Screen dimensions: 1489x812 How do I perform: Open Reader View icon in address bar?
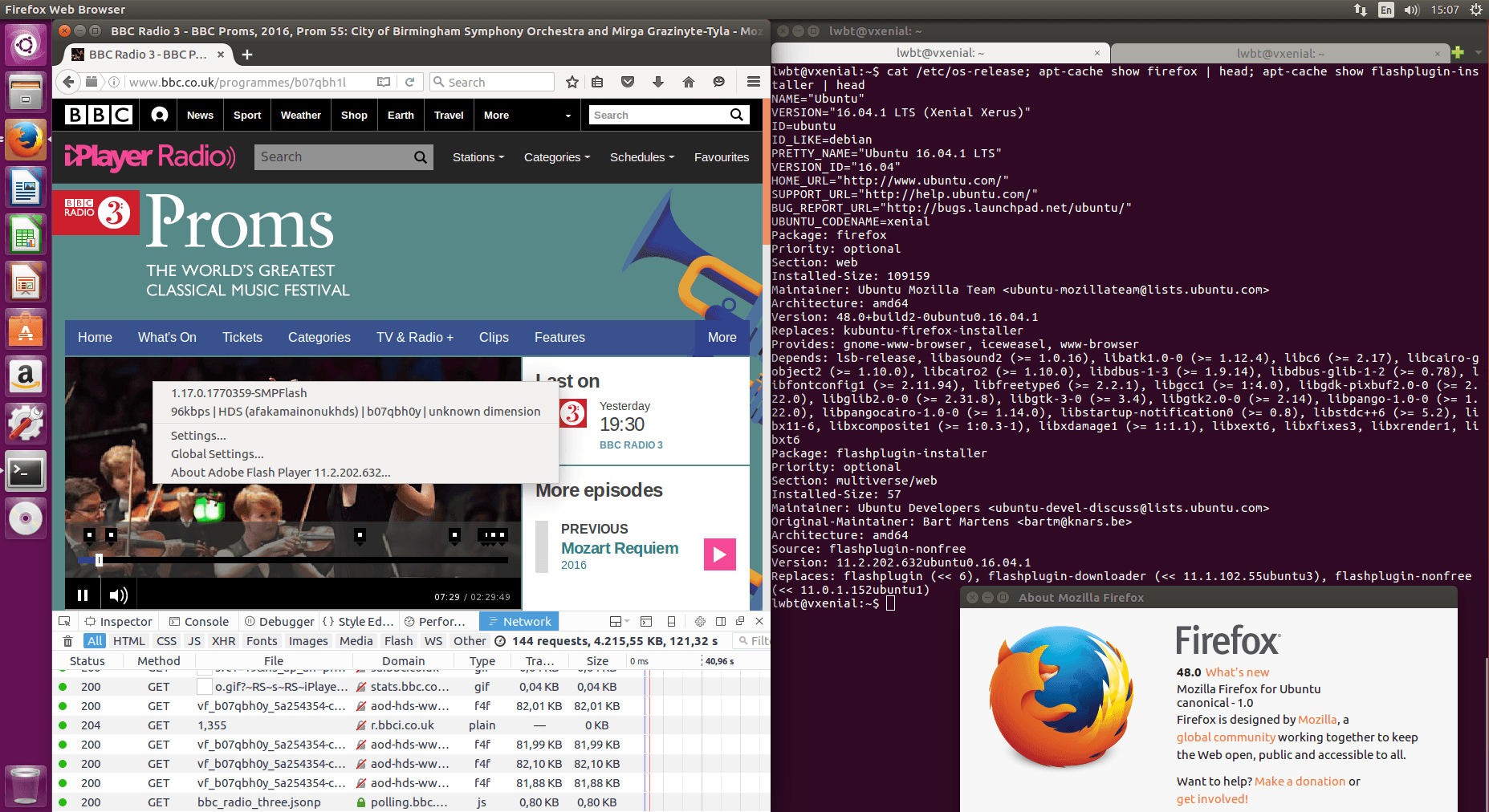[x=384, y=82]
